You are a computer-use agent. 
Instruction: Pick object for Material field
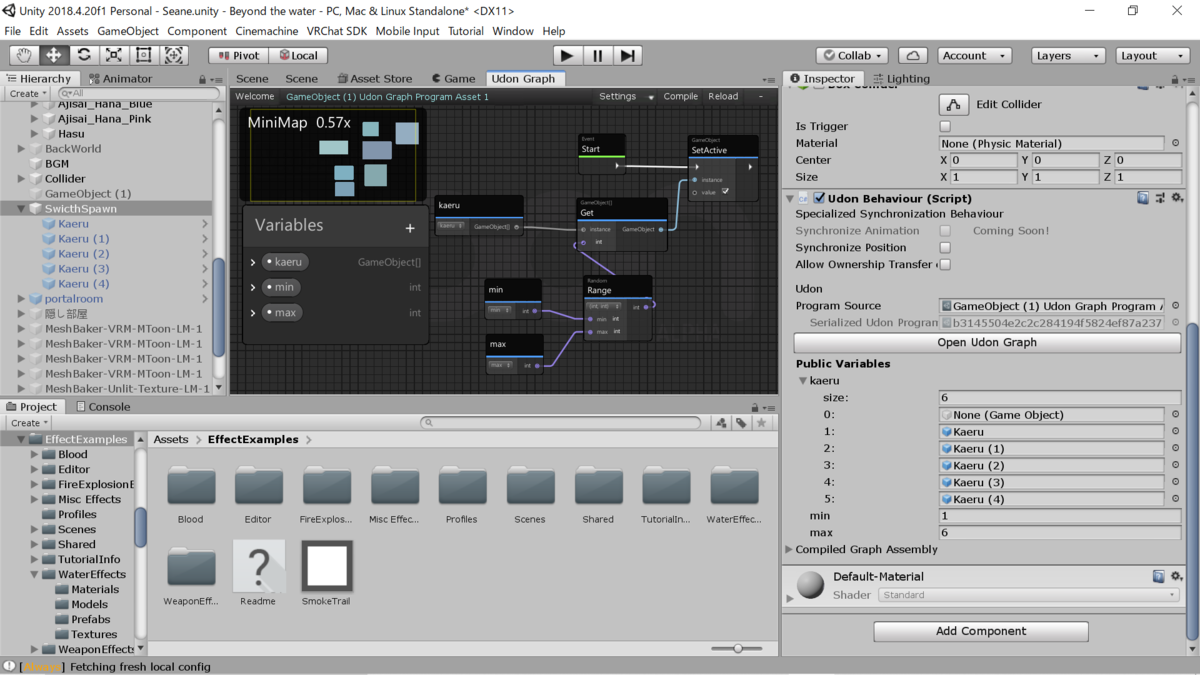1175,143
